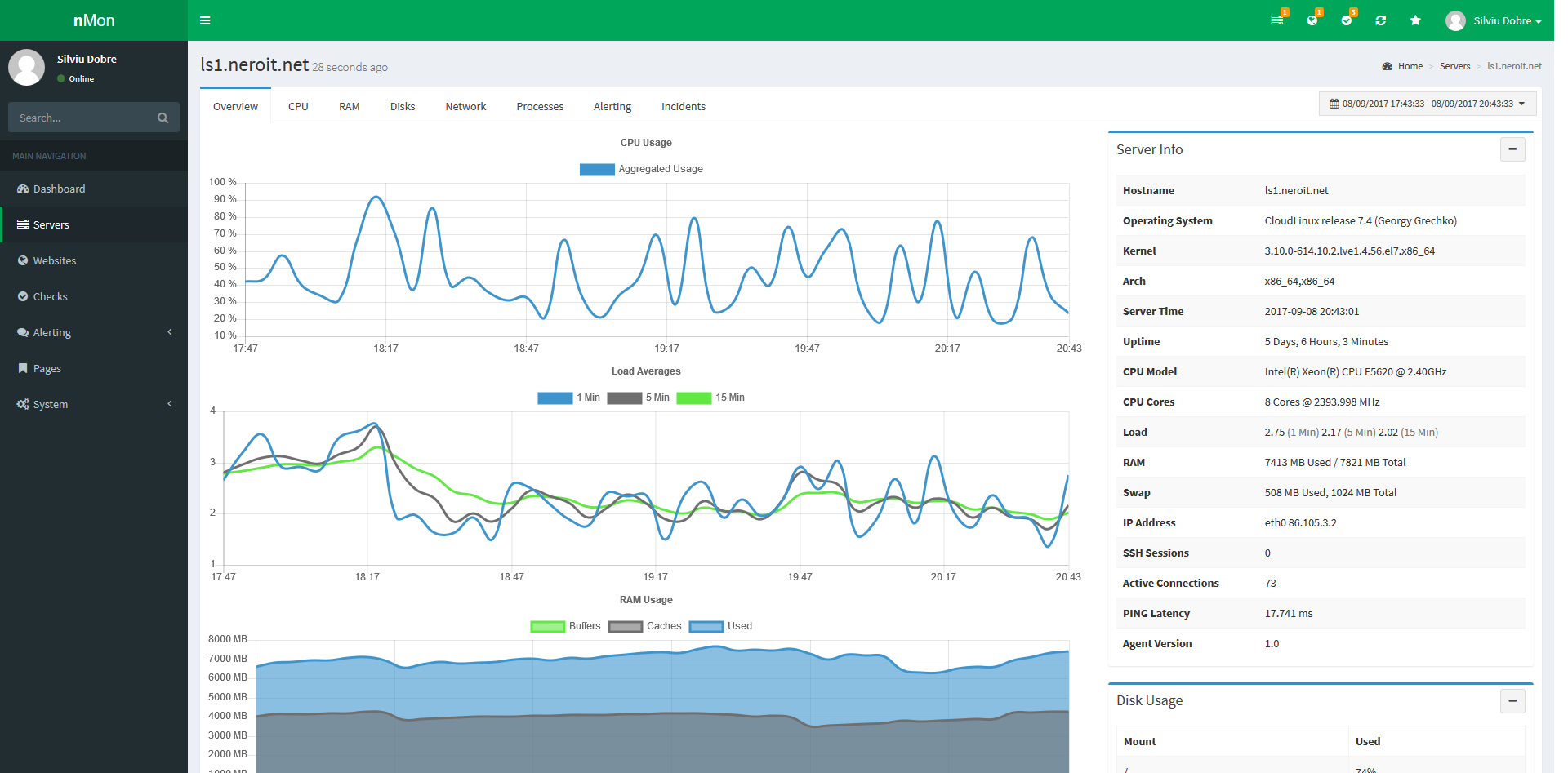Refresh the dashboard using the refresh icon
The image size is (1568, 773).
[x=1381, y=20]
